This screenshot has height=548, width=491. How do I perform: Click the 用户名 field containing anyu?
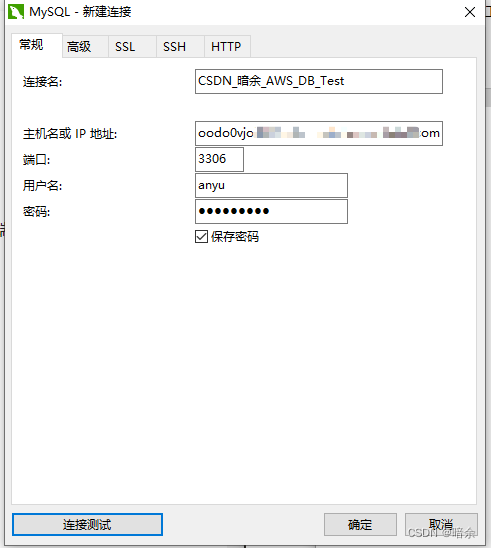pos(271,185)
